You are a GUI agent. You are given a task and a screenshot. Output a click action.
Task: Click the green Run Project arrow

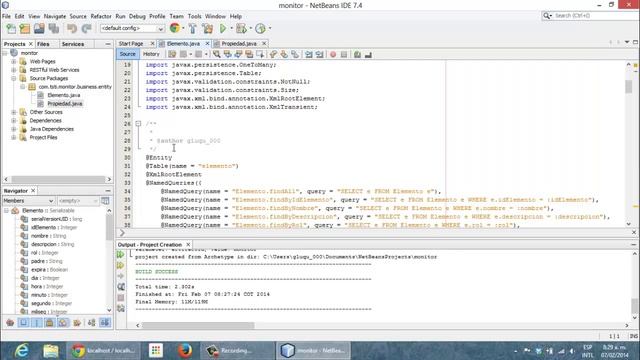point(223,29)
